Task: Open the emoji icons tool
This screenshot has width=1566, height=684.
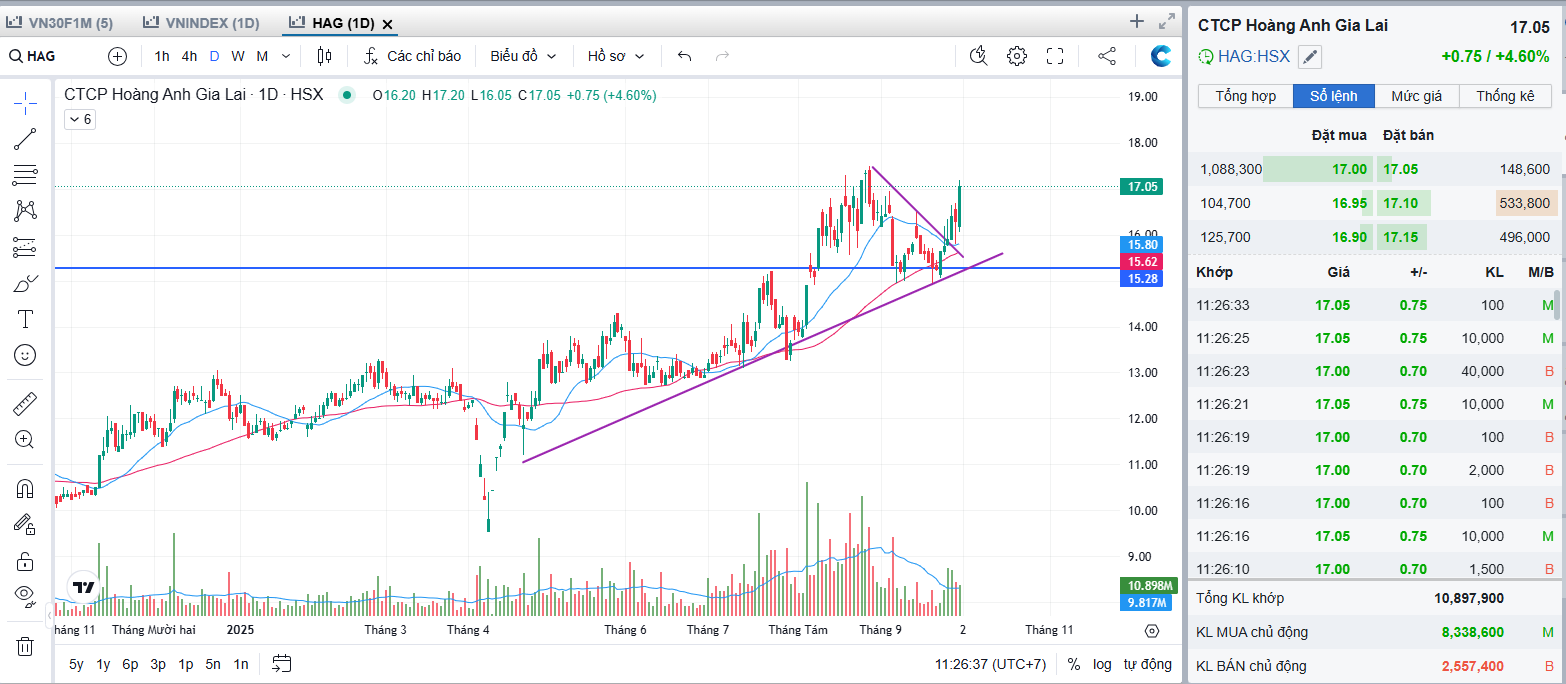Action: click(x=25, y=355)
